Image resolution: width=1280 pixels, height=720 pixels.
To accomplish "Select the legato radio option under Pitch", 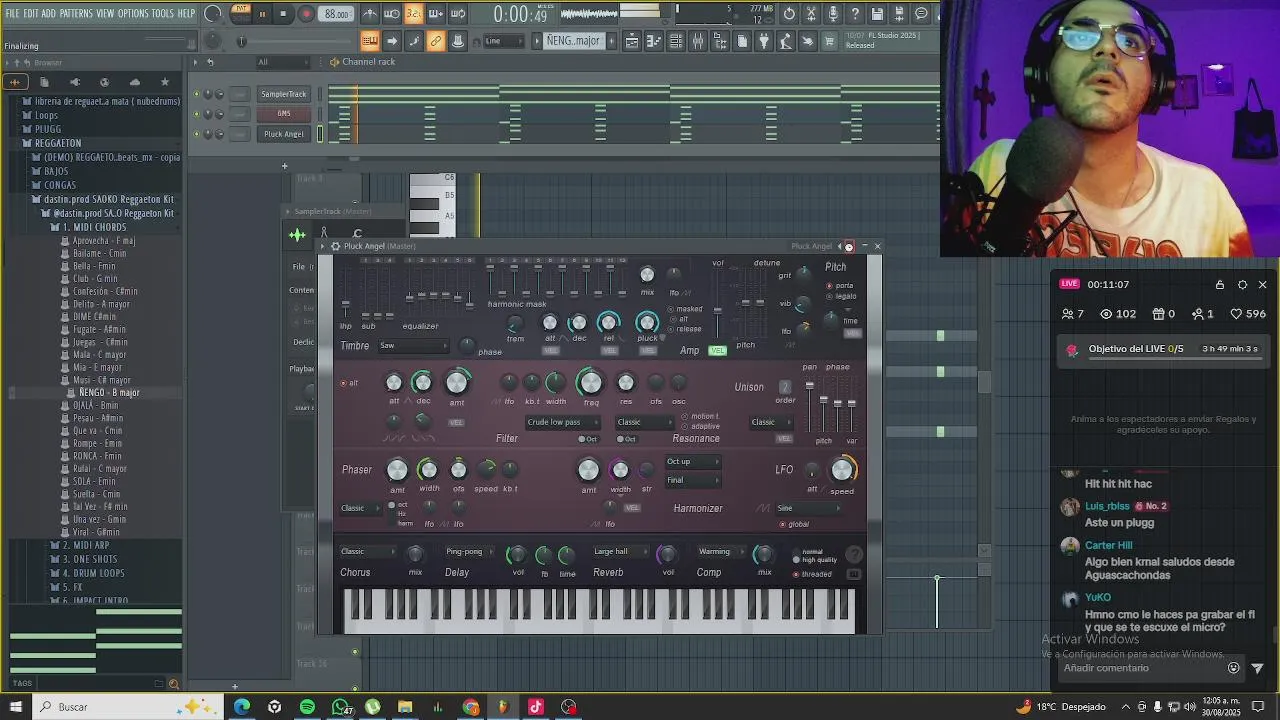I will point(842,297).
